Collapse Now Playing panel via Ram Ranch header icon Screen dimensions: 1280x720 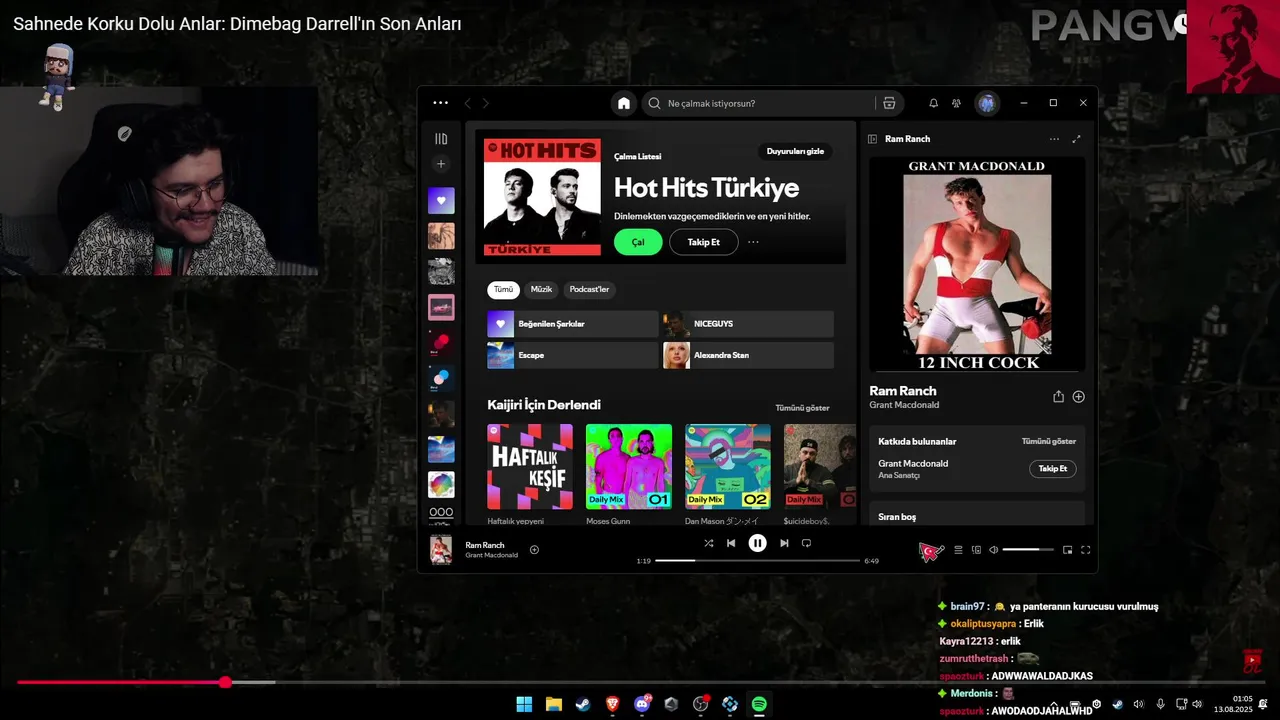(x=872, y=139)
